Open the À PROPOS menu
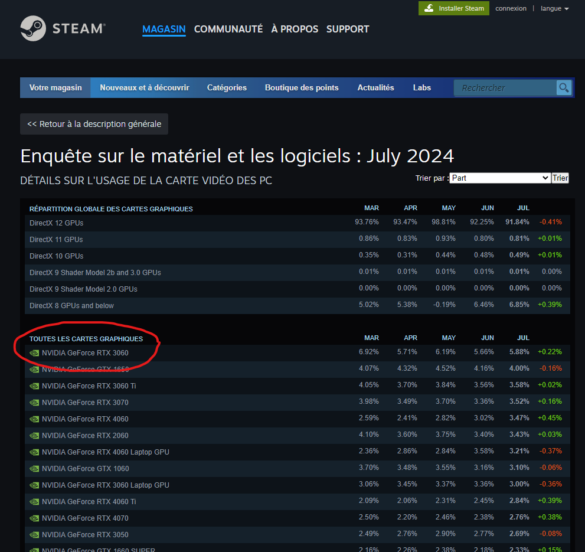The width and height of the screenshot is (585, 552). (295, 29)
